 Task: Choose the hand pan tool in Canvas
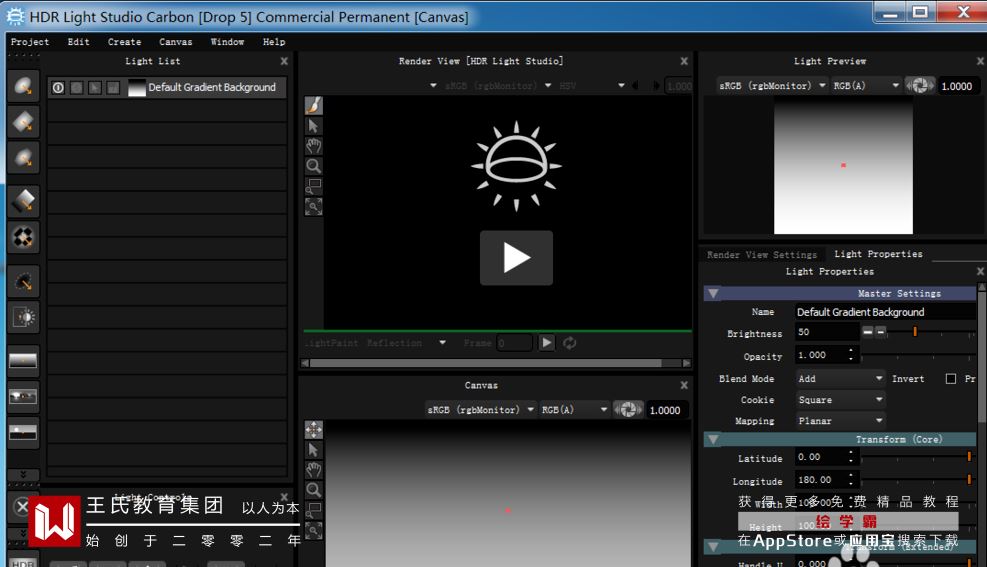pyautogui.click(x=313, y=470)
